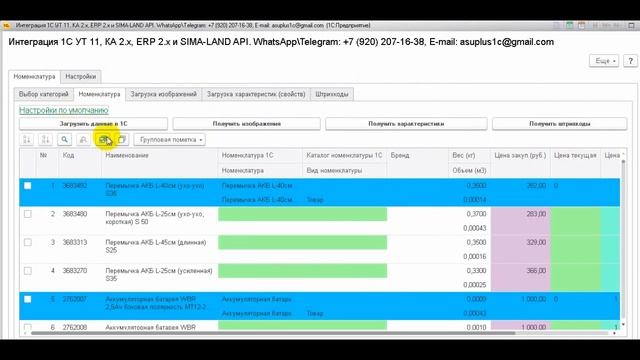Open help with the question mark button
This screenshot has height=360, width=640.
(x=631, y=61)
